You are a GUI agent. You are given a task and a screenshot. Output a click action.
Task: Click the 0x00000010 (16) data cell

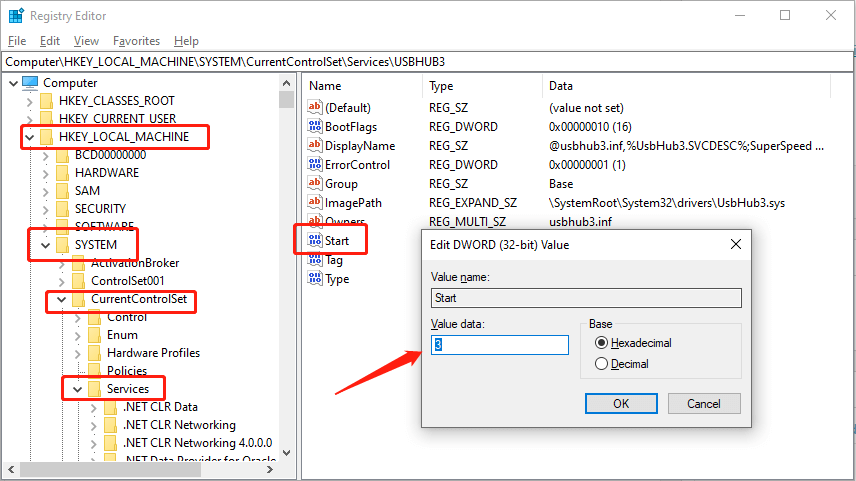tap(590, 127)
